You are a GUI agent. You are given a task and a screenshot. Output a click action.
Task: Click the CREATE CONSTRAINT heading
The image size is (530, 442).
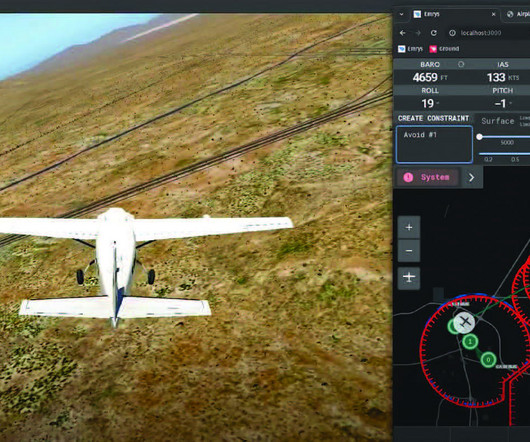[433, 118]
